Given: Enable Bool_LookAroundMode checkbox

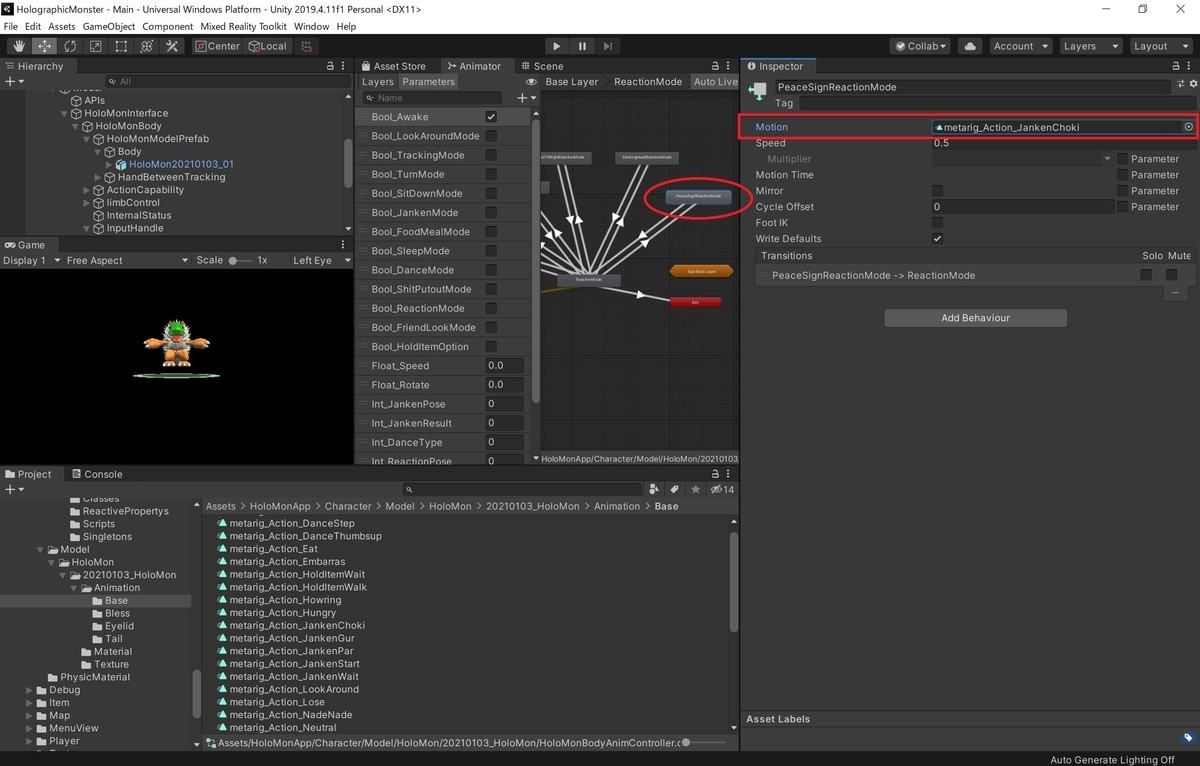Looking at the screenshot, I should 491,136.
